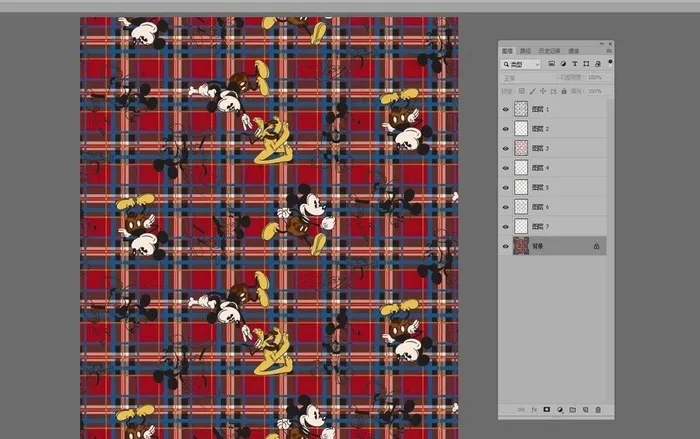Open the layer filter type dropdown

click(x=520, y=64)
